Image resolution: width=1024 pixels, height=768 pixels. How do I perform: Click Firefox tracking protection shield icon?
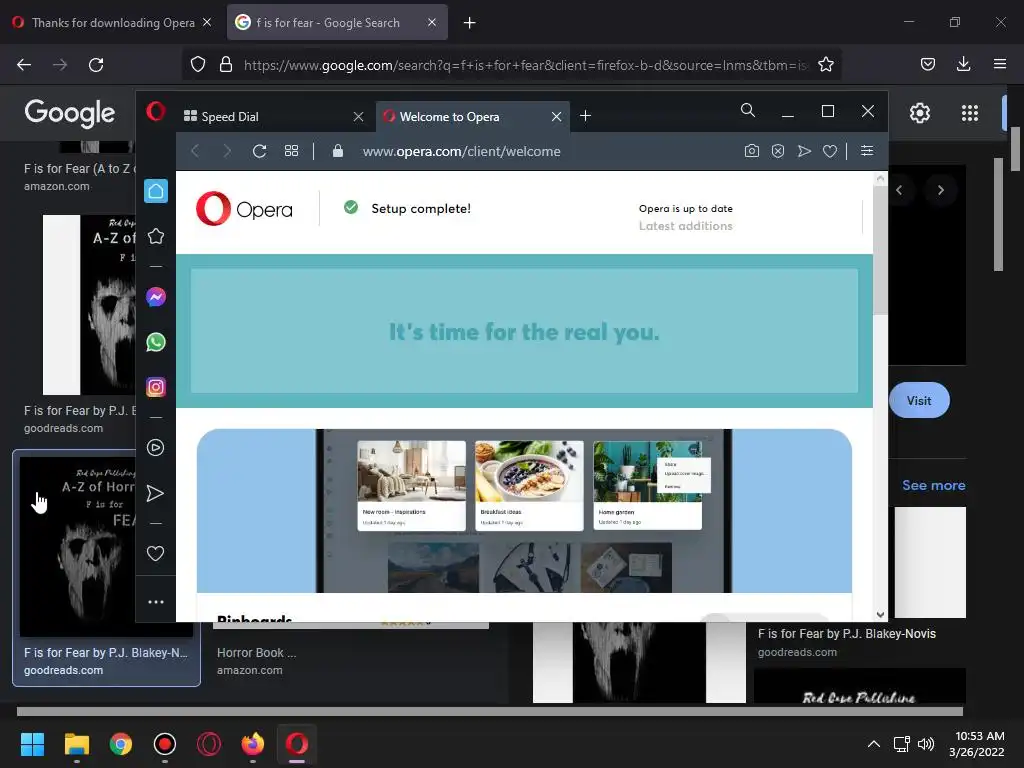pos(198,65)
